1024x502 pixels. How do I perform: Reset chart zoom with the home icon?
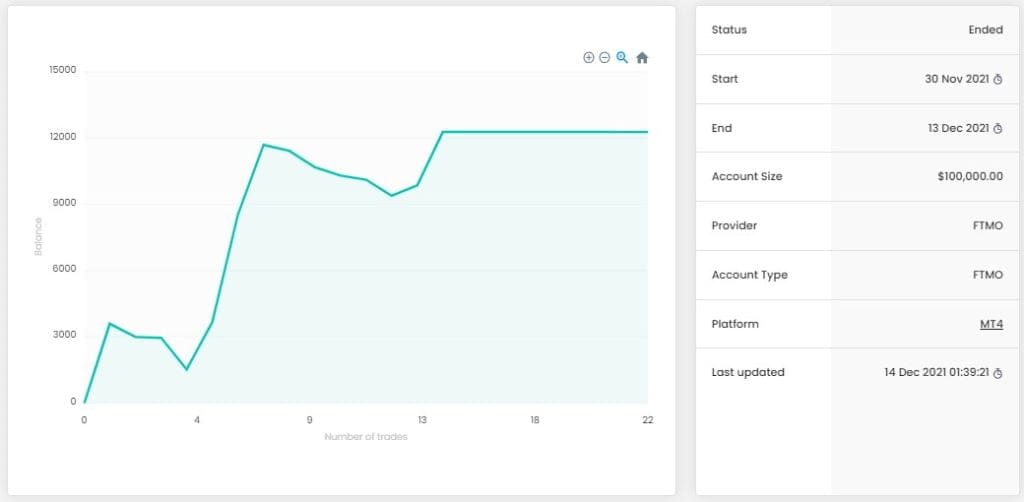coord(642,58)
